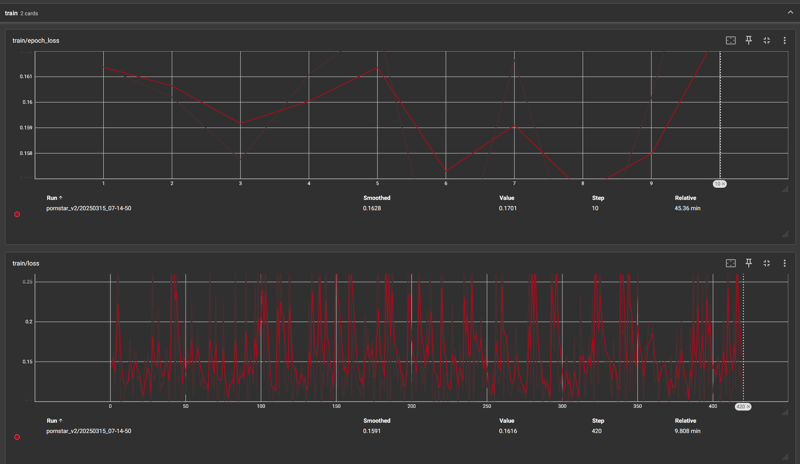Sort by Run column in epoch_loss table
Image resolution: width=800 pixels, height=464 pixels.
tap(54, 198)
